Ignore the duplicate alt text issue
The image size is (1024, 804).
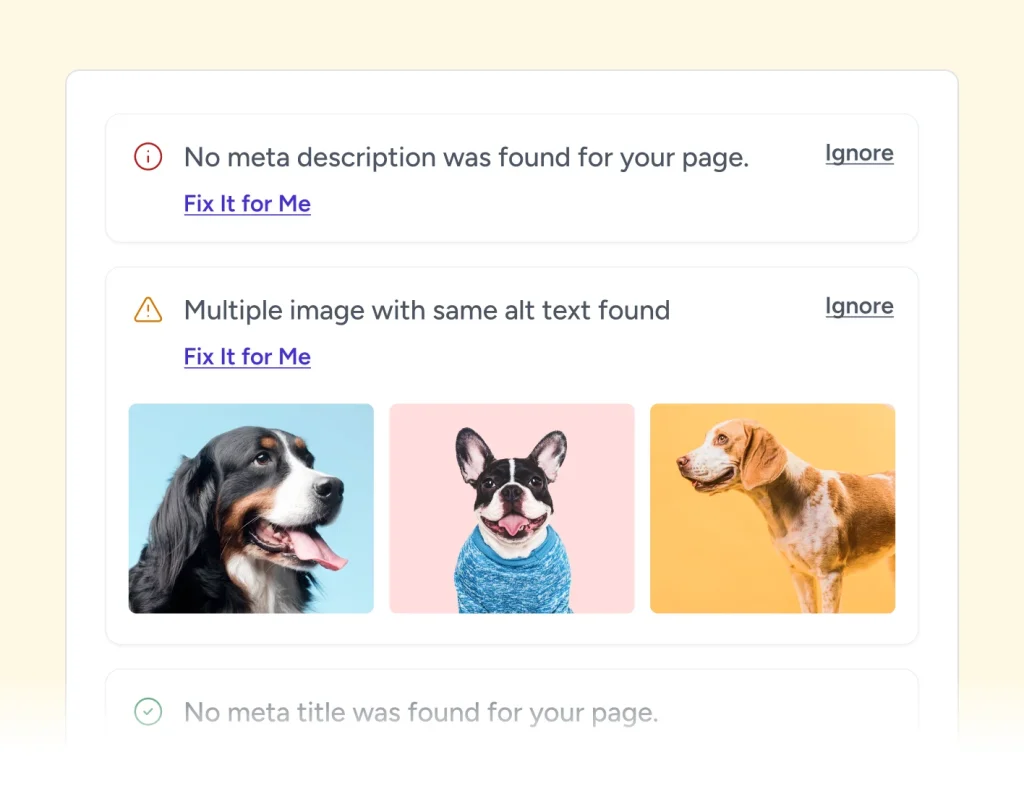[858, 306]
